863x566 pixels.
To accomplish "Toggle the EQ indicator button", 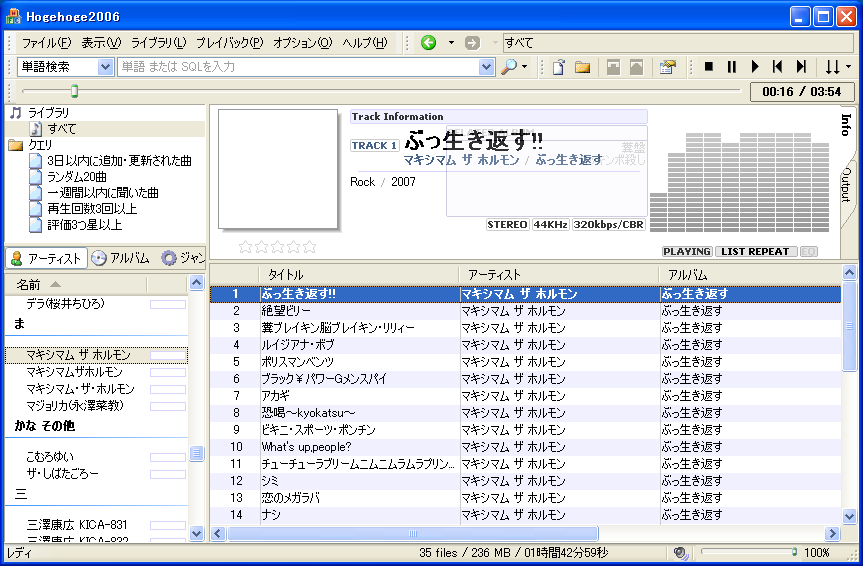I will coord(808,252).
